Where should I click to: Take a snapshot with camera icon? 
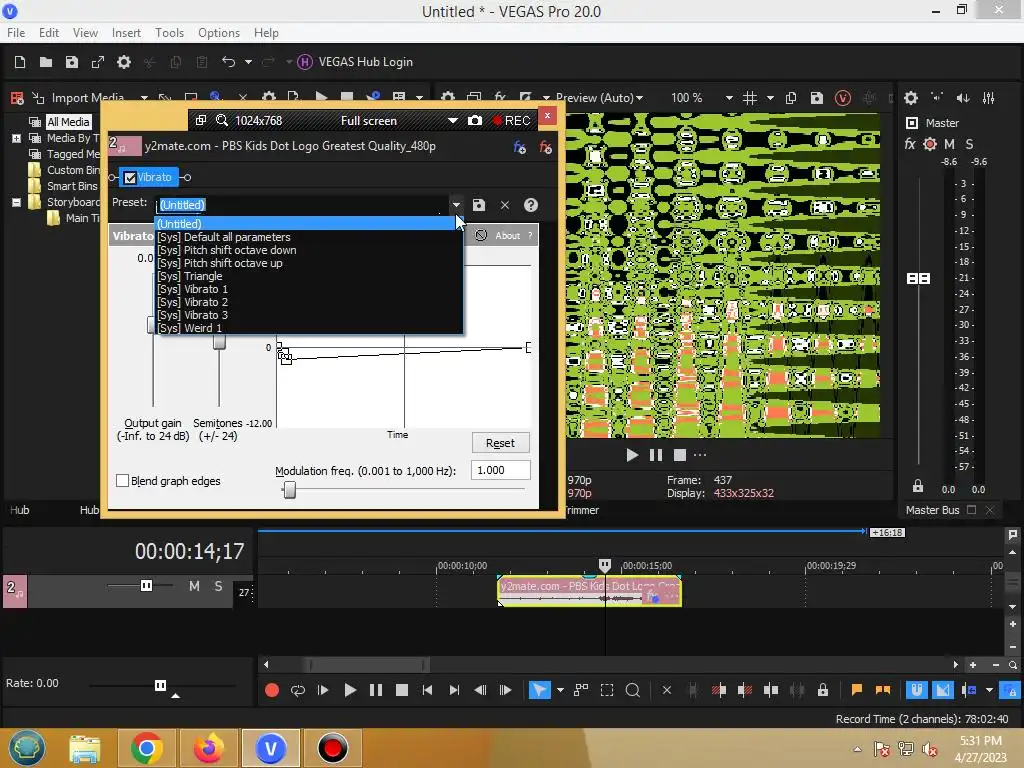pos(475,121)
